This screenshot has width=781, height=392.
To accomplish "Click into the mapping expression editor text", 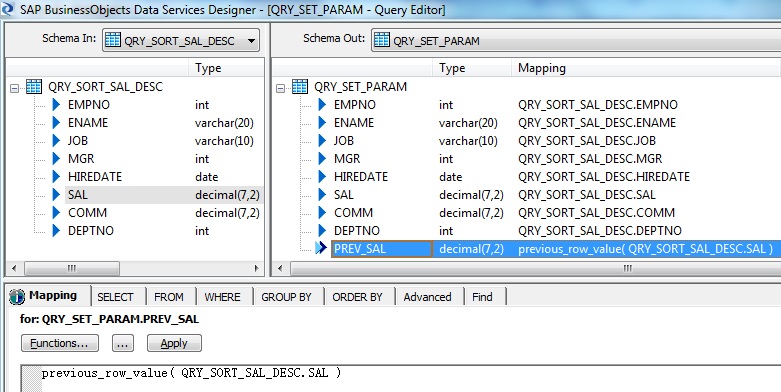I will coord(191,373).
